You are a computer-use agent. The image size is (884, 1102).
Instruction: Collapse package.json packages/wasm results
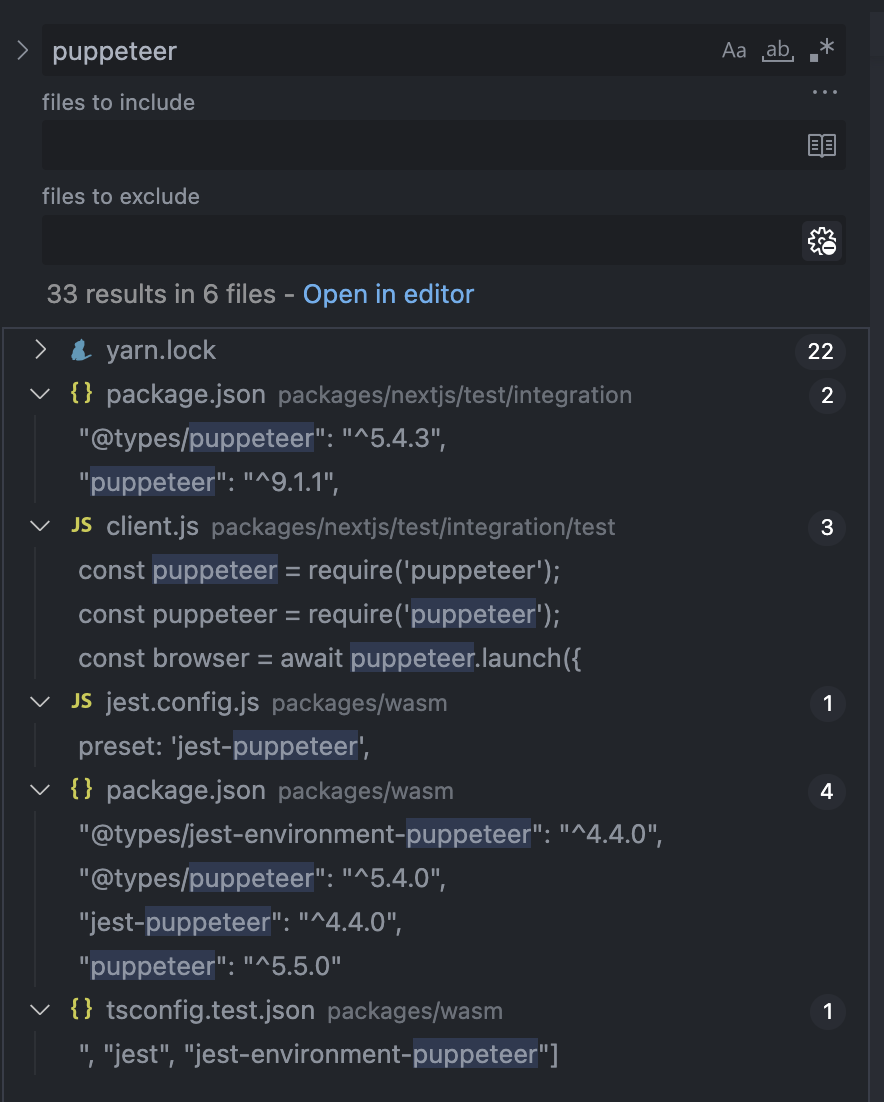tap(41, 790)
